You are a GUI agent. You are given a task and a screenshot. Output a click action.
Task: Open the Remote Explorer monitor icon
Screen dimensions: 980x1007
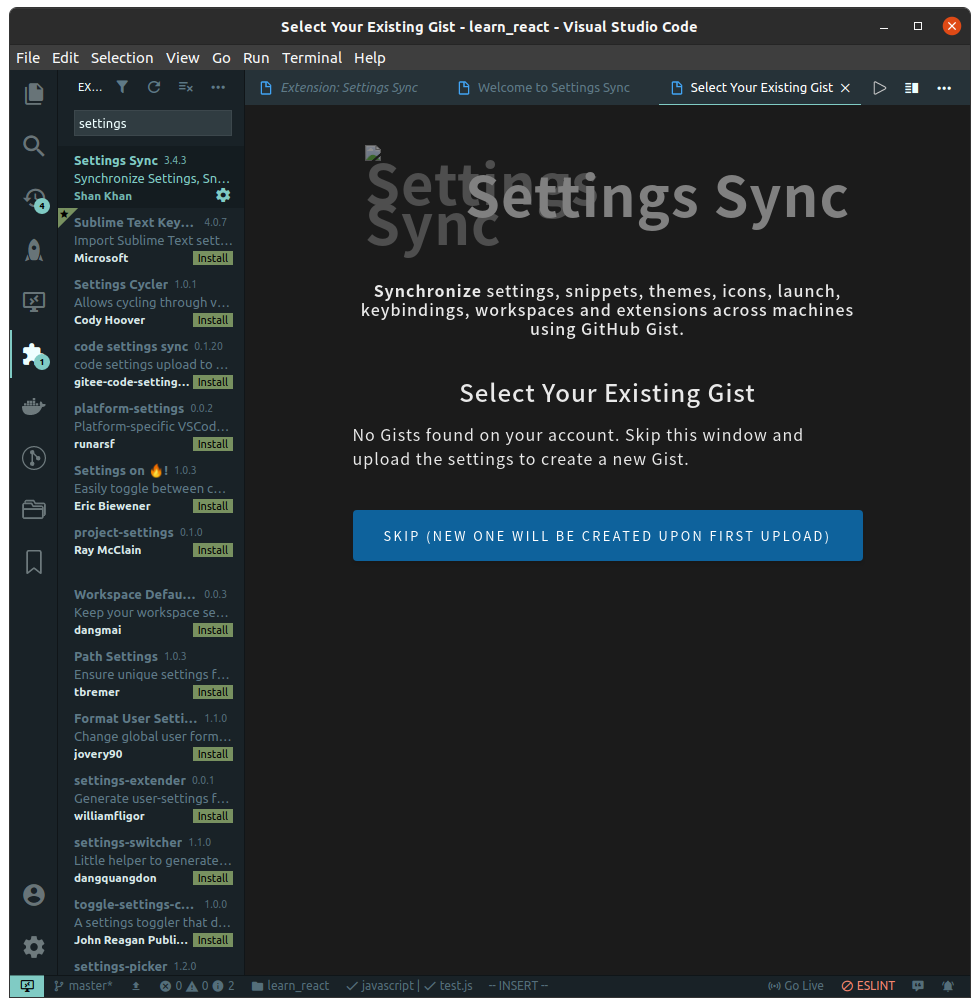point(33,302)
